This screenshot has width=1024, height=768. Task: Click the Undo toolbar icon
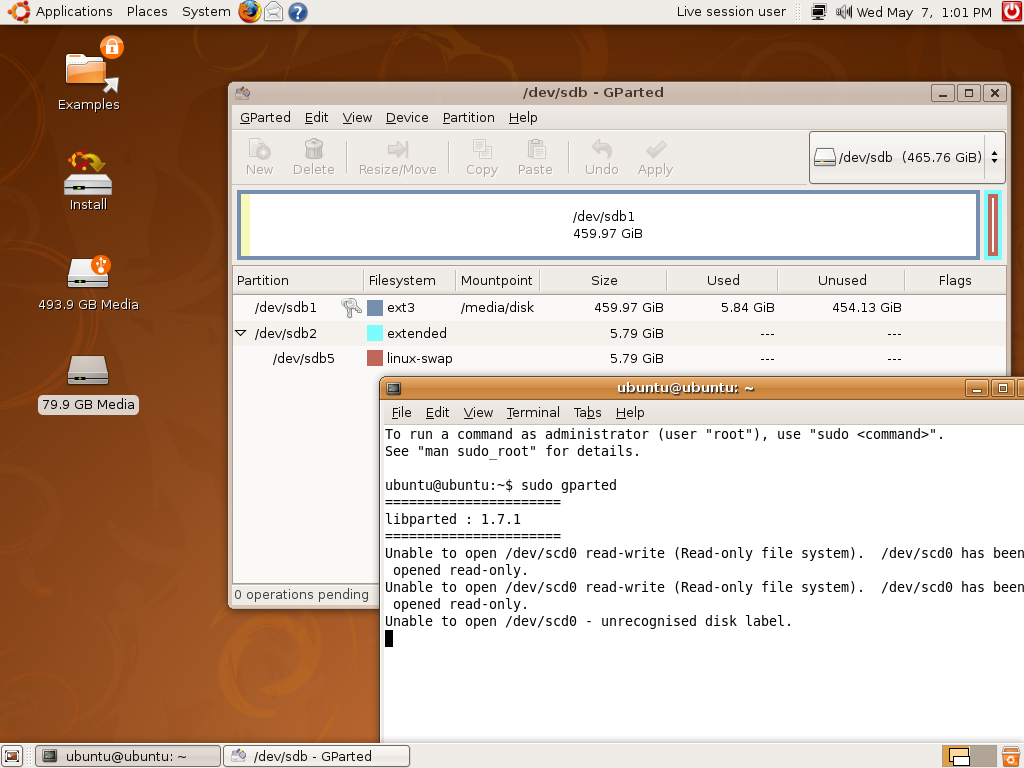click(601, 157)
